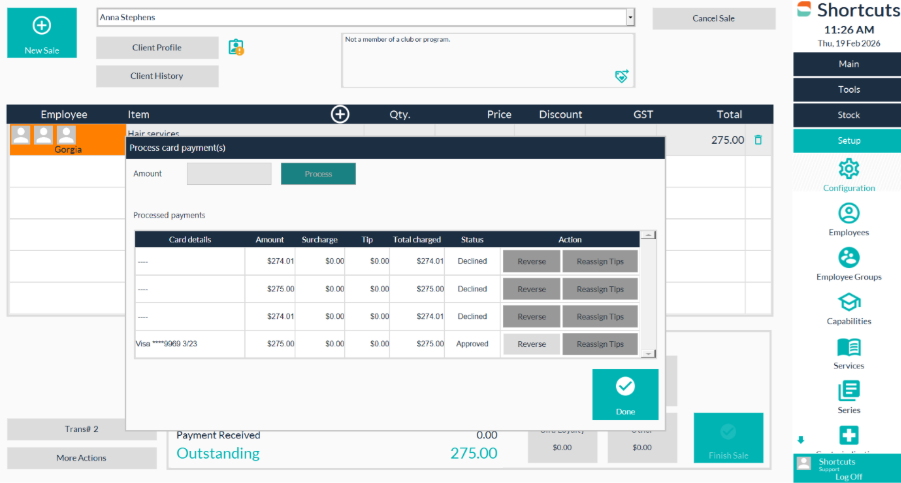Open Employee Groups from the sidebar
Viewport: 901px width, 483px height.
[848, 258]
